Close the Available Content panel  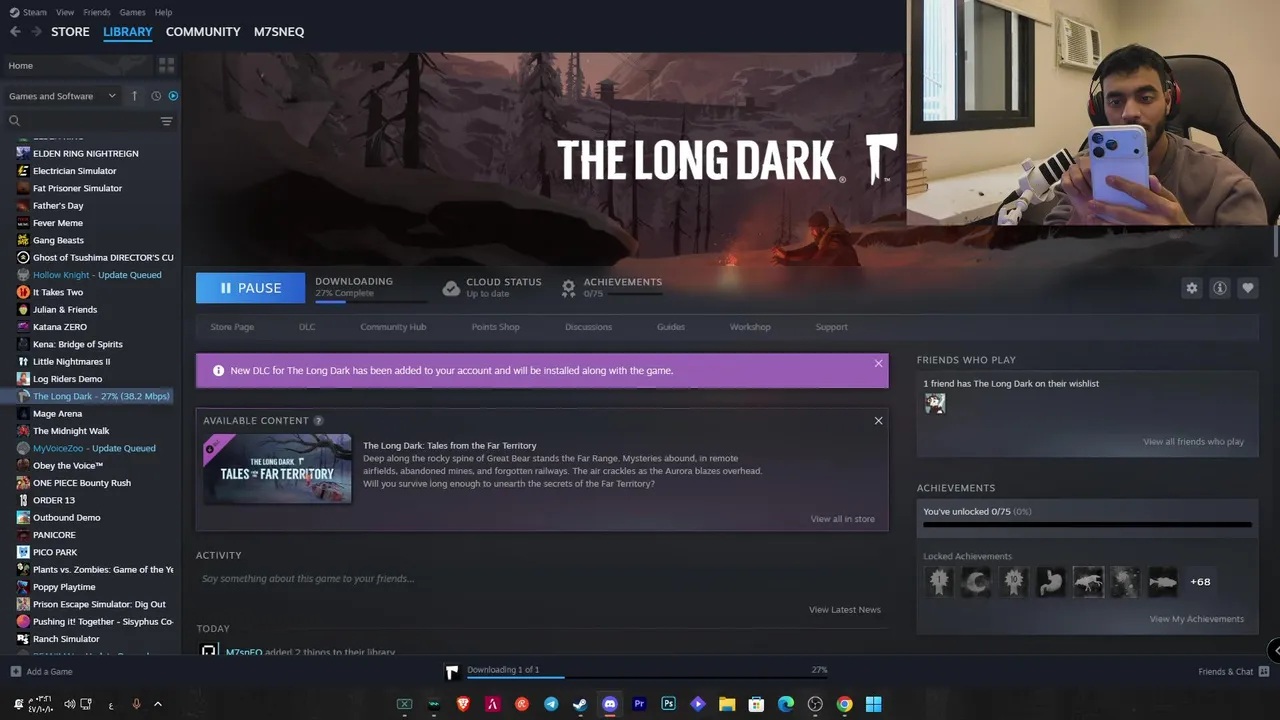tap(879, 420)
